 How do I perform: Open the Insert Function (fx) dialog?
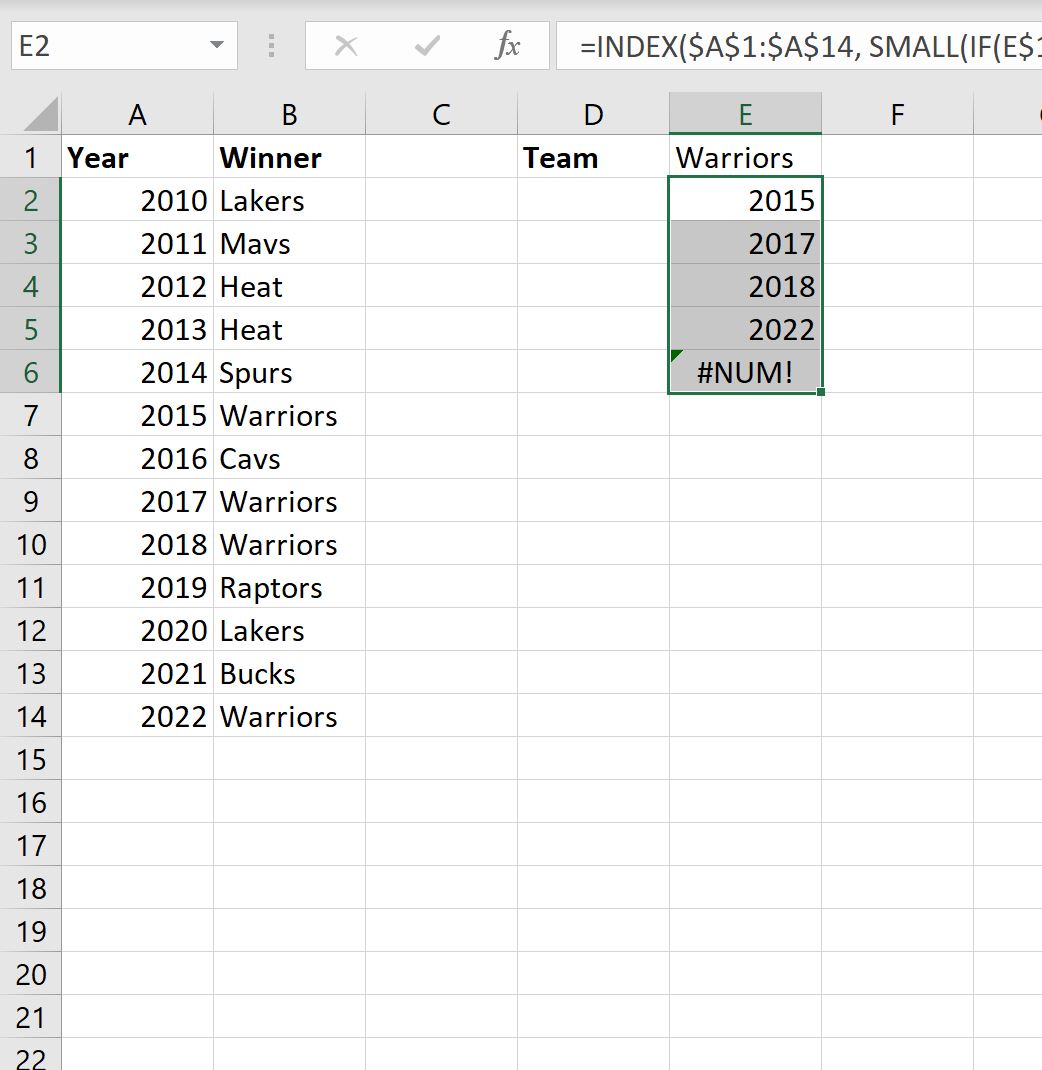click(x=508, y=45)
